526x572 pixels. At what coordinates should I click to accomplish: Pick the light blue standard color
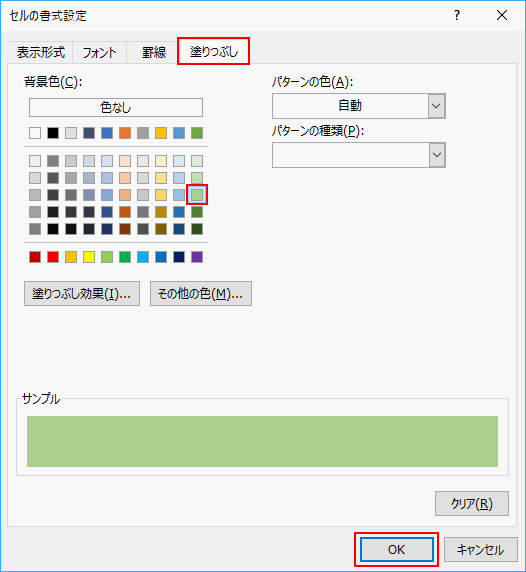click(143, 257)
